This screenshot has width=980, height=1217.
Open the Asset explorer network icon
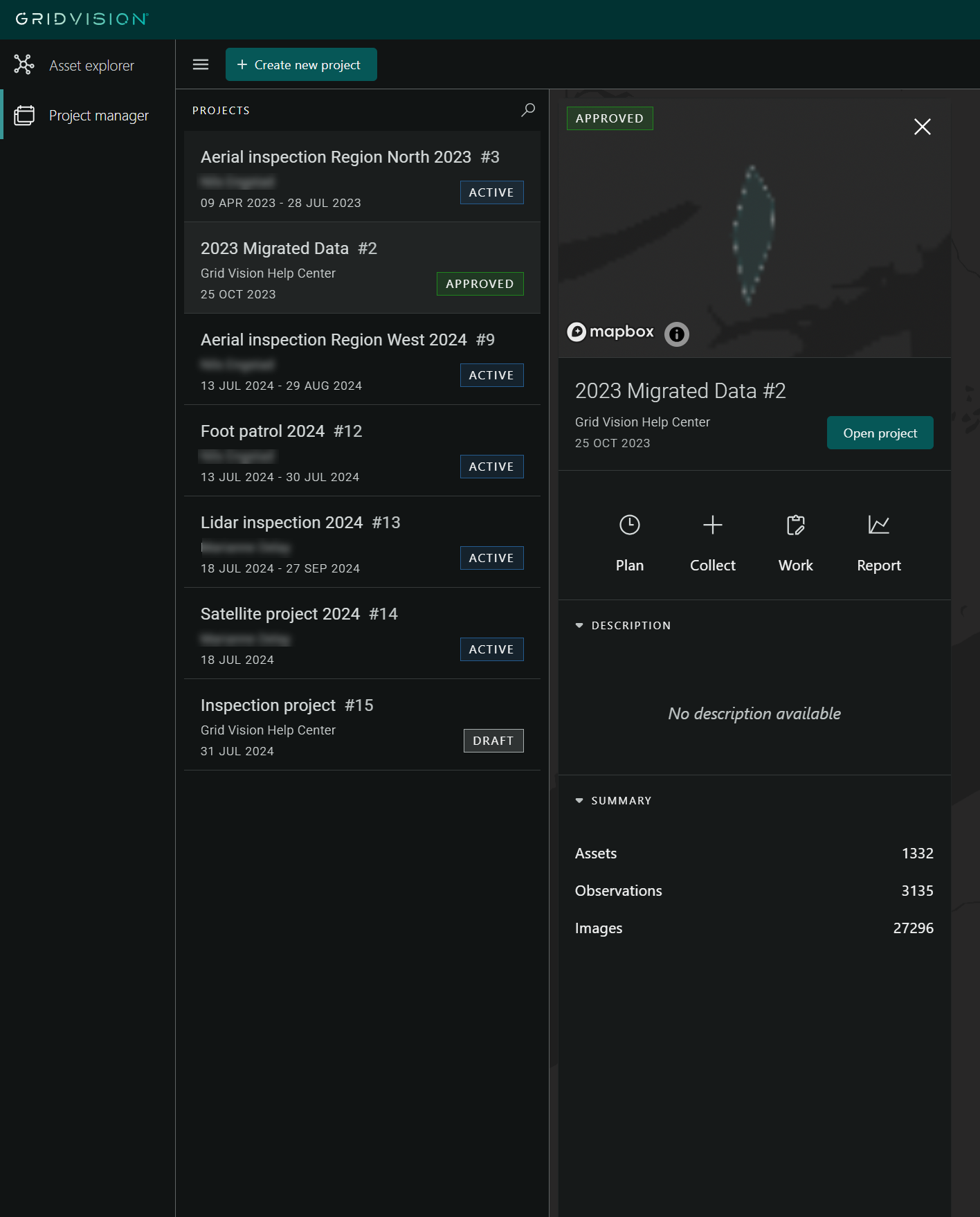click(24, 65)
